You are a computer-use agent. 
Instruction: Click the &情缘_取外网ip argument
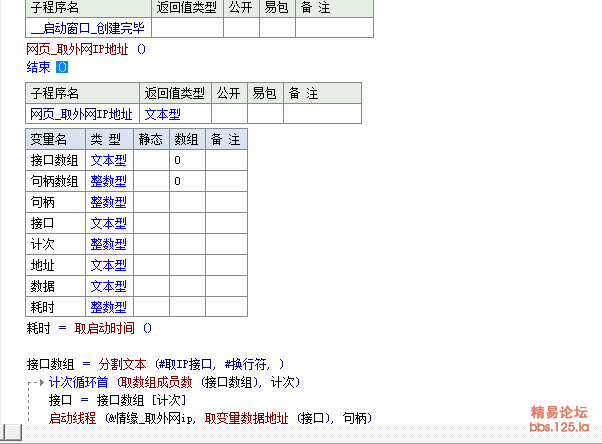coord(150,418)
